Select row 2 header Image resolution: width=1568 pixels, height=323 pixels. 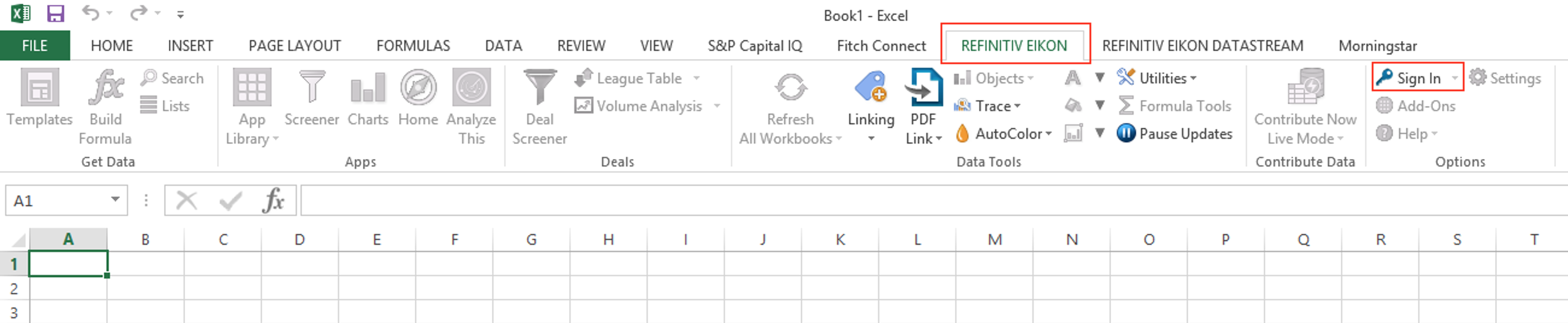[x=14, y=288]
